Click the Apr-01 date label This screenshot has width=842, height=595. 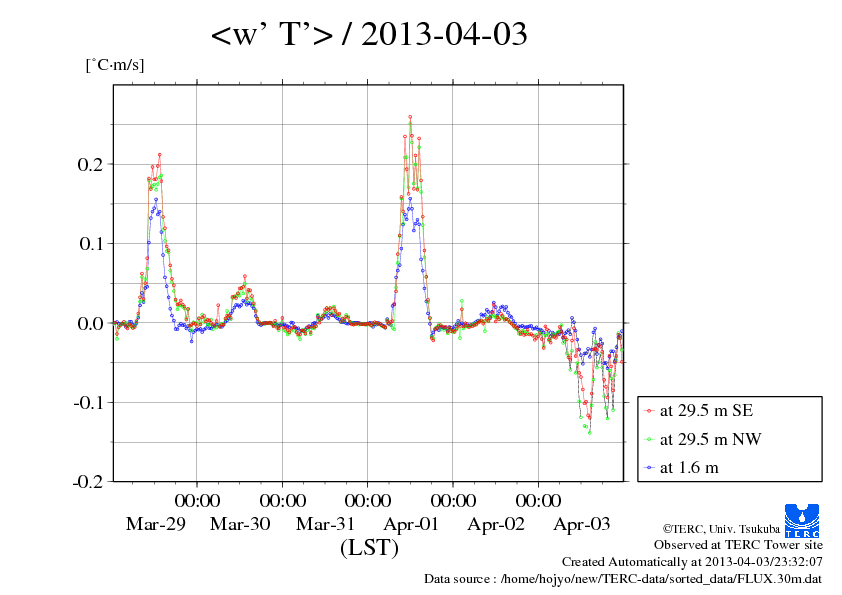point(411,523)
